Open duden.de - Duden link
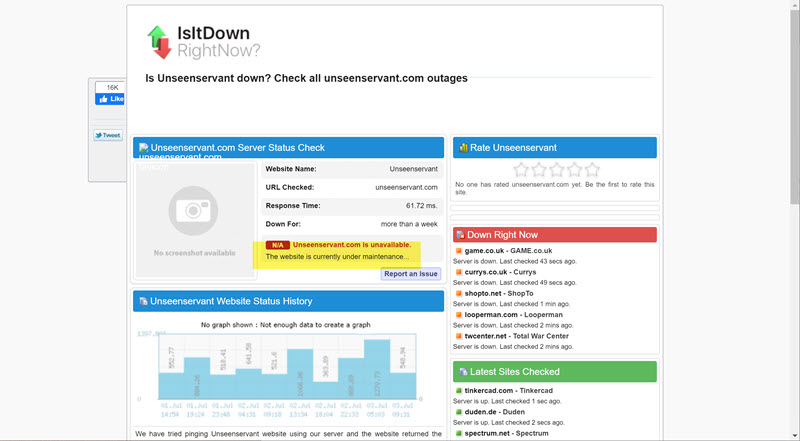 click(x=494, y=412)
